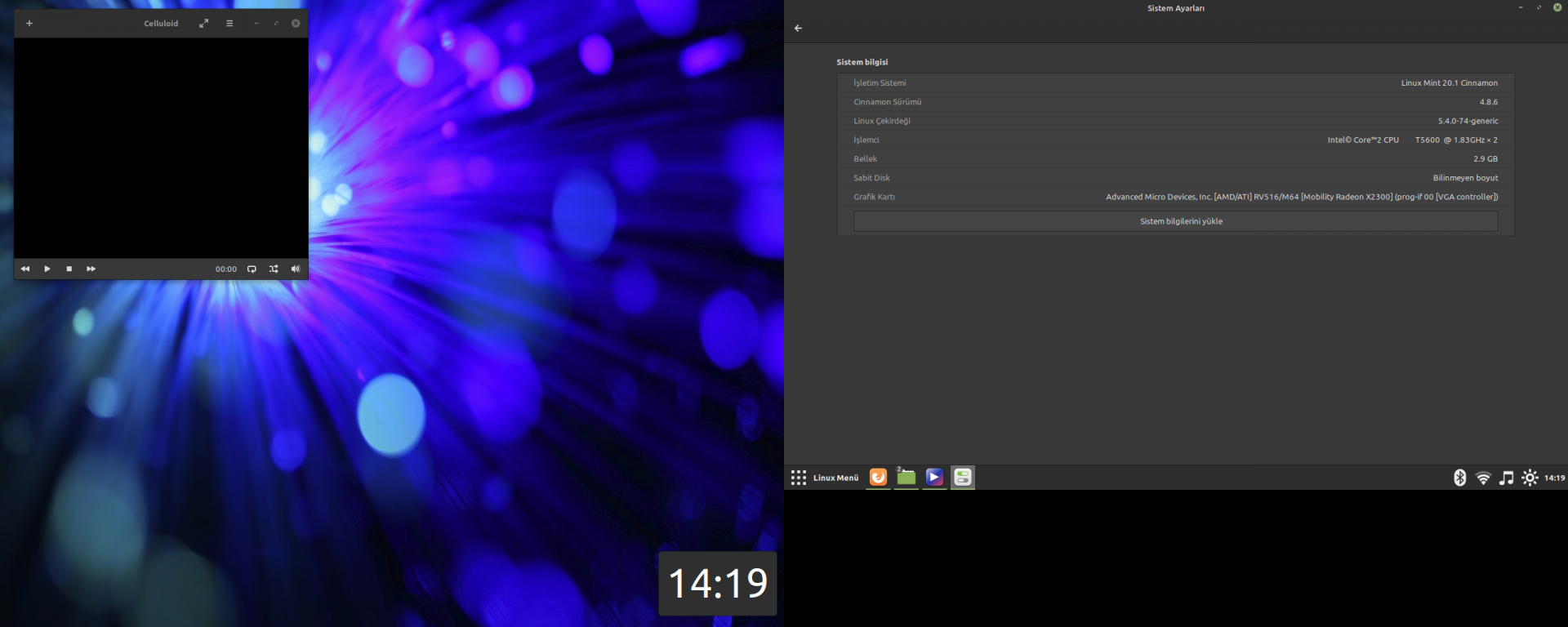Click the Celluloid video area

coord(161,148)
